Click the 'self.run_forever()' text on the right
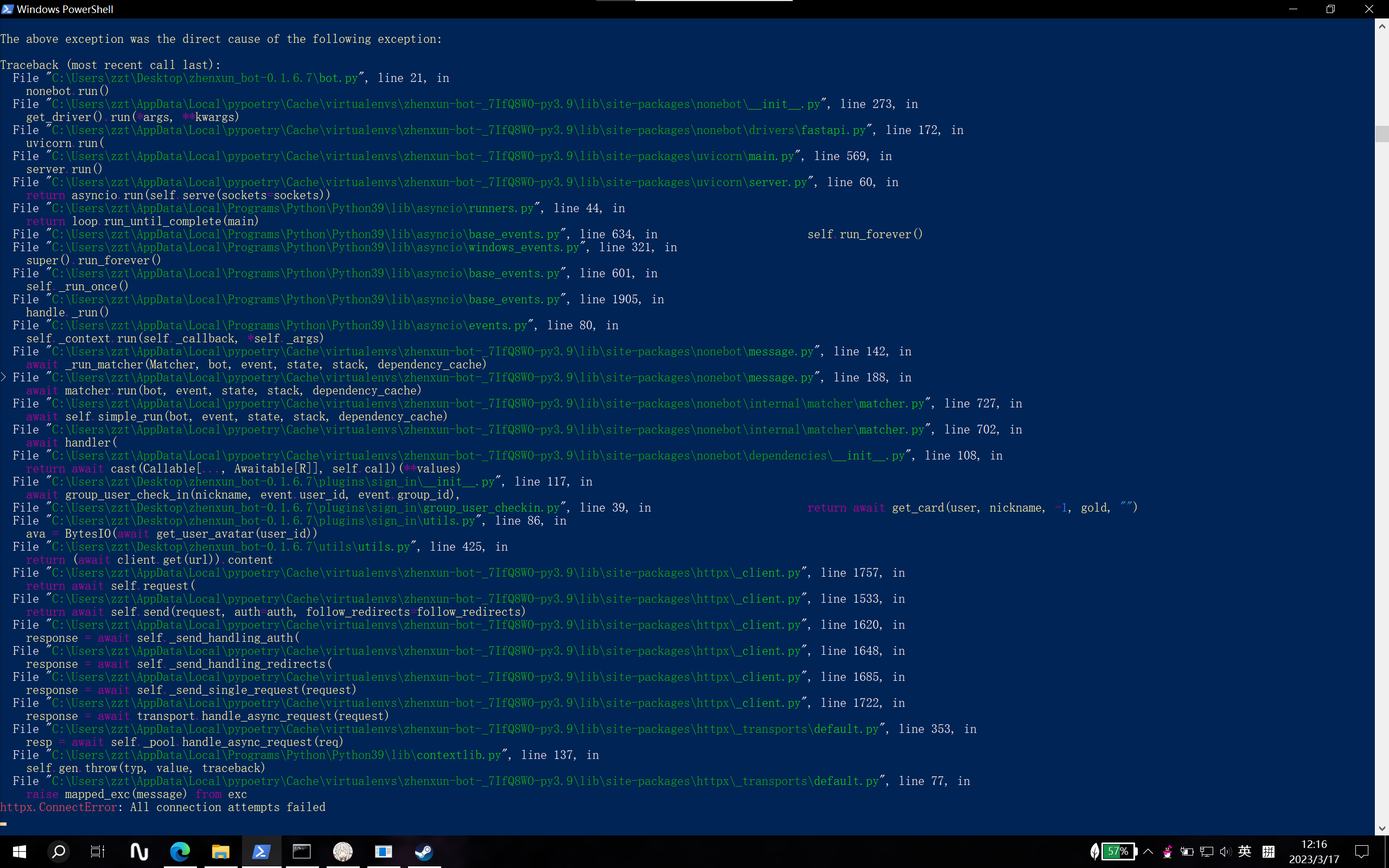The height and width of the screenshot is (868, 1389). pyautogui.click(x=865, y=234)
